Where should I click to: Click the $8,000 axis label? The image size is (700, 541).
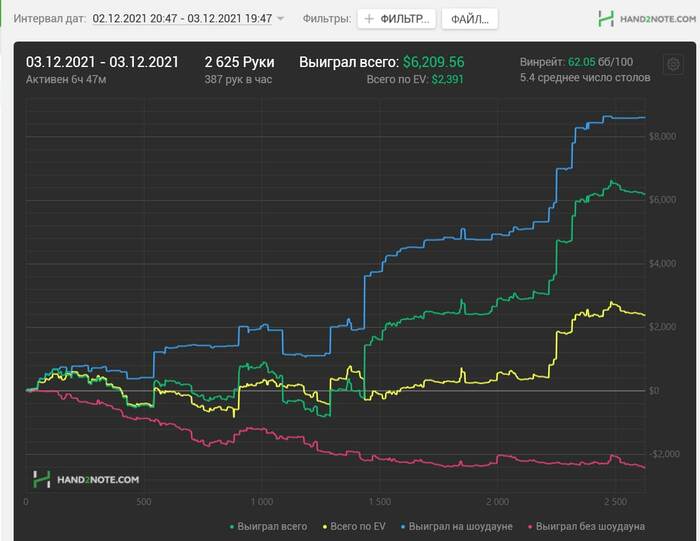tap(662, 137)
